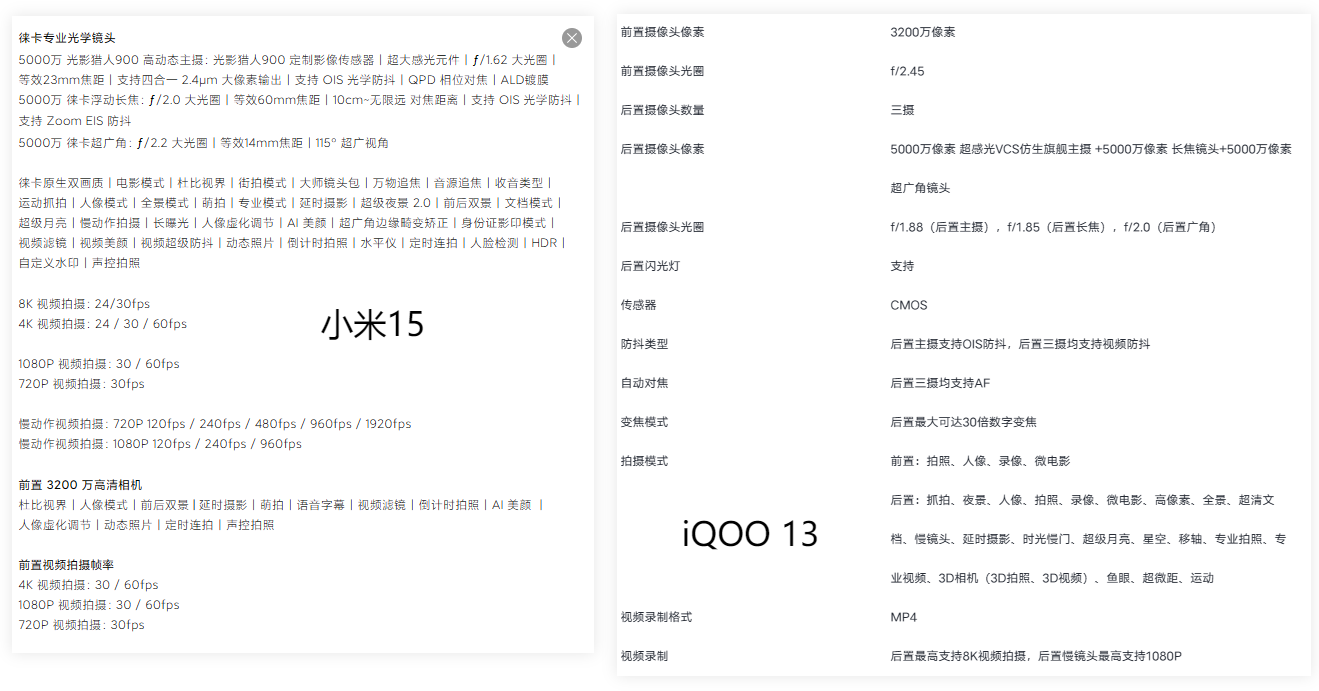Click the f/2.45 aperture value
Screen dimensions: 1319x691
pos(909,70)
